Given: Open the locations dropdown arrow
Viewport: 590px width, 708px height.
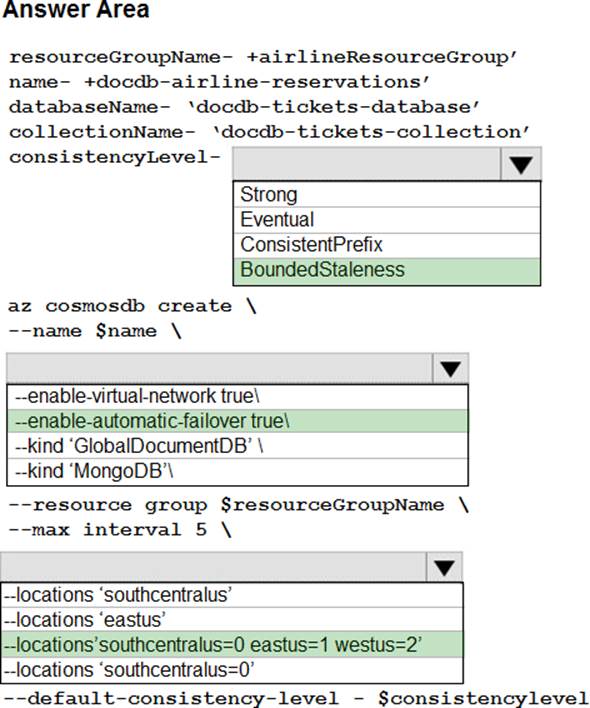Looking at the screenshot, I should tap(444, 567).
